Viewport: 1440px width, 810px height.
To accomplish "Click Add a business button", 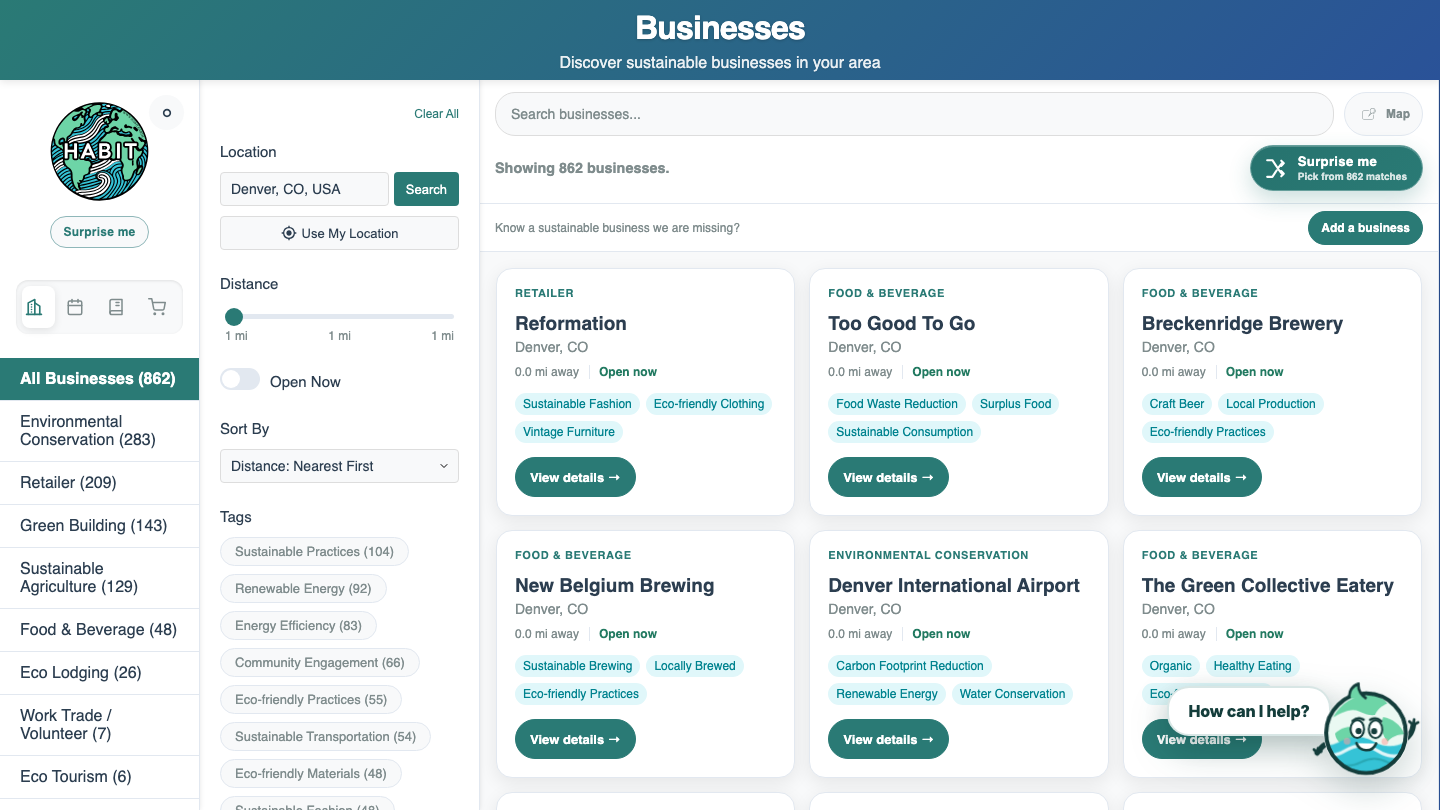I will (1365, 228).
